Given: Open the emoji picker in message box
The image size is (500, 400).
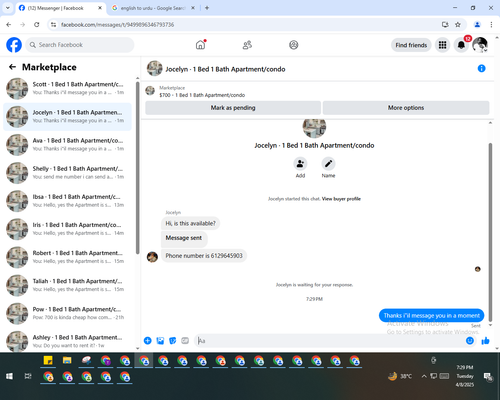Looking at the screenshot, I should 470,341.
